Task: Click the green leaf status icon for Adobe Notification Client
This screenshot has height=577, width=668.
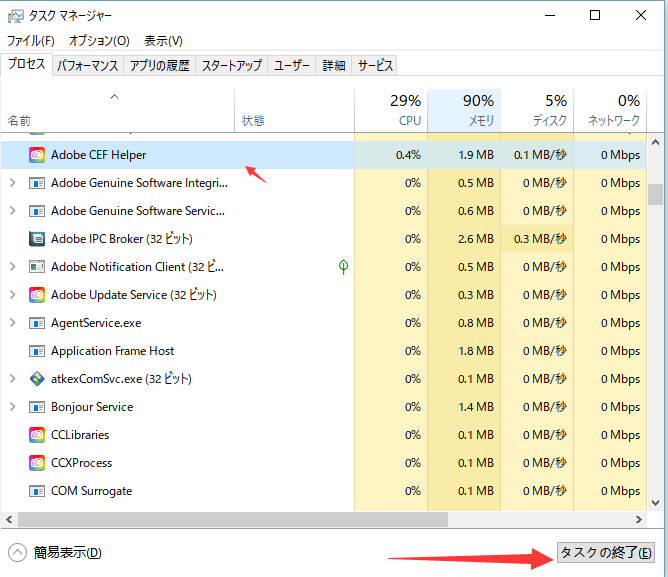Action: point(343,267)
